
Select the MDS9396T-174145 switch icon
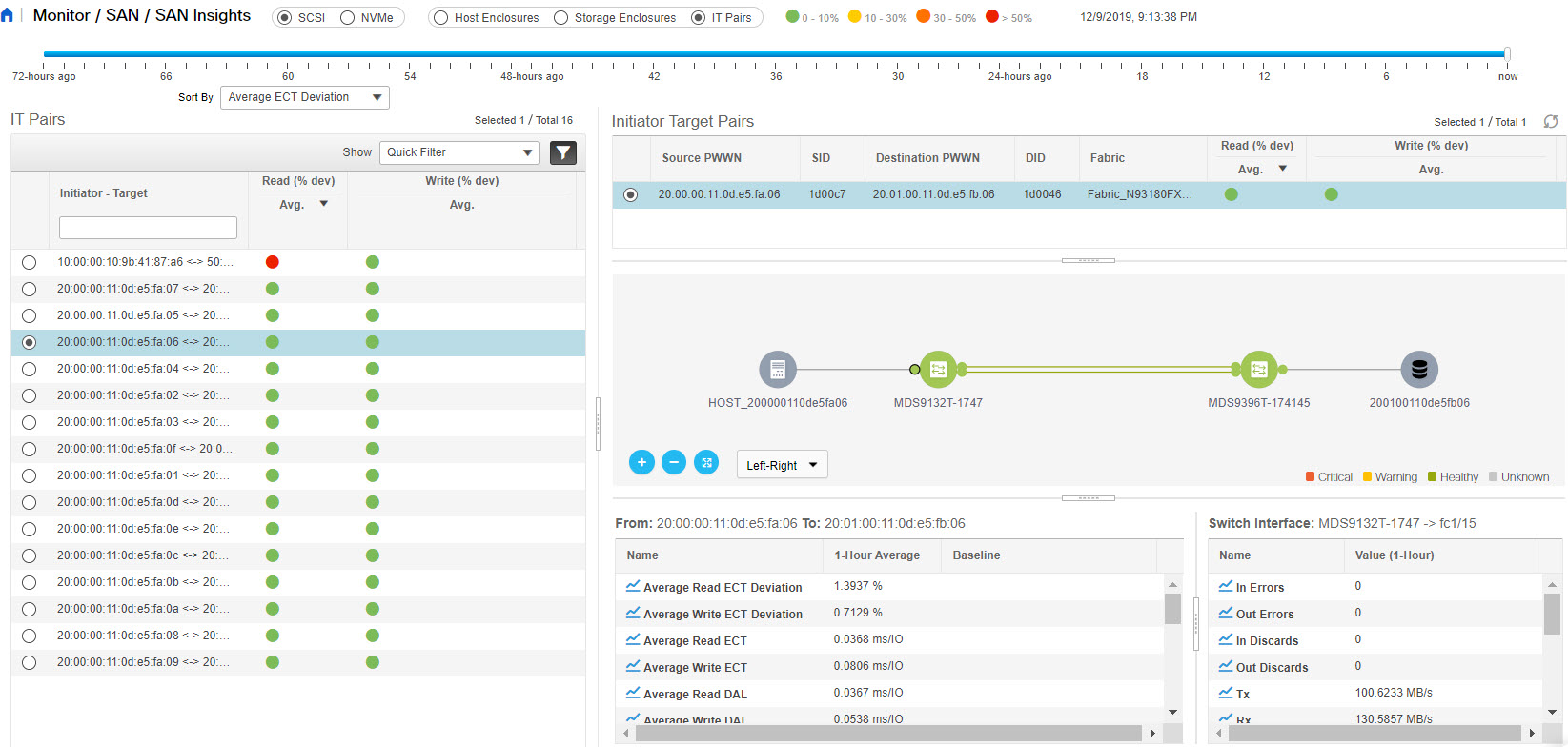point(1258,369)
